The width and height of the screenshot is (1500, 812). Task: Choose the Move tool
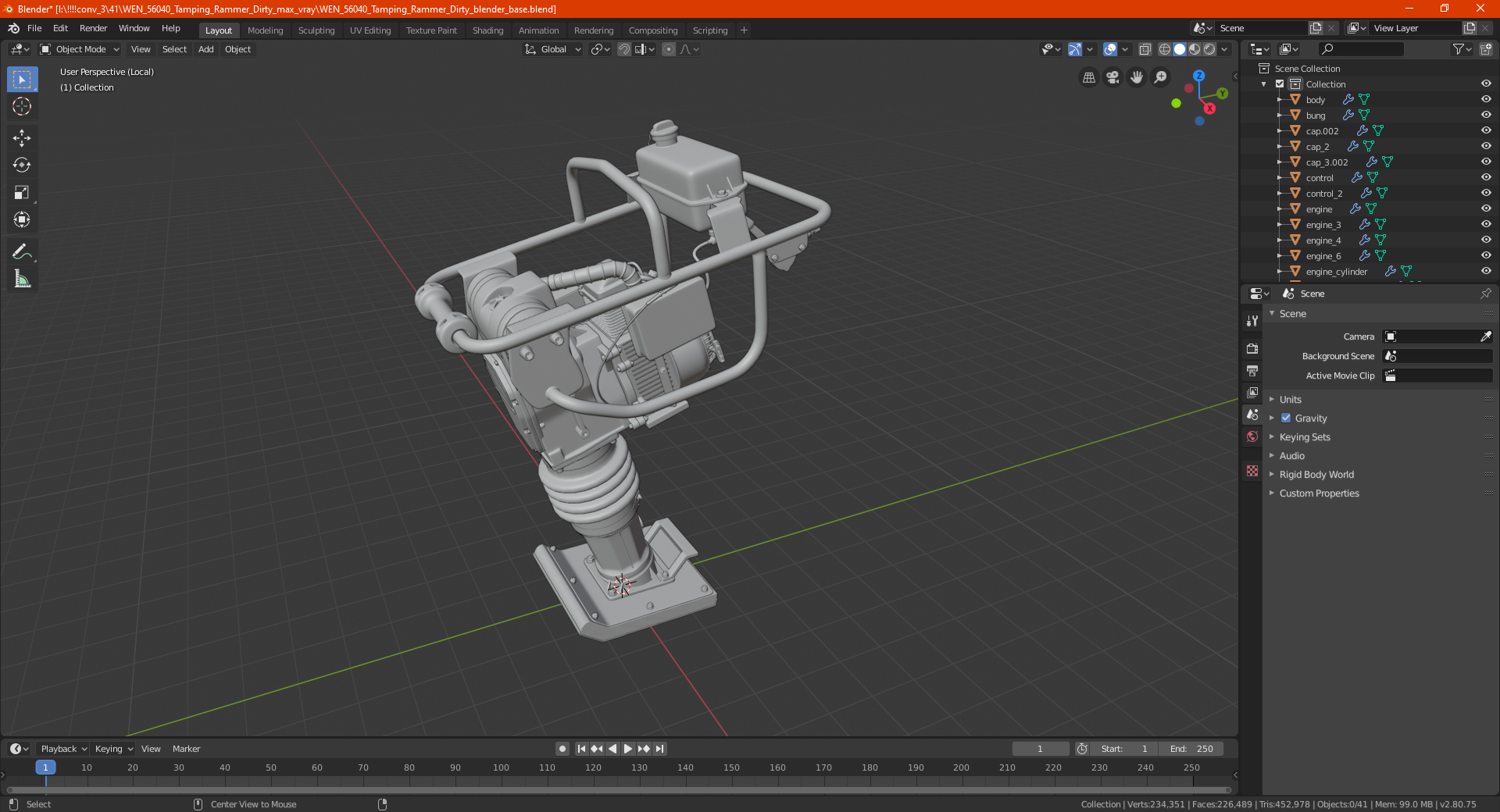point(22,138)
